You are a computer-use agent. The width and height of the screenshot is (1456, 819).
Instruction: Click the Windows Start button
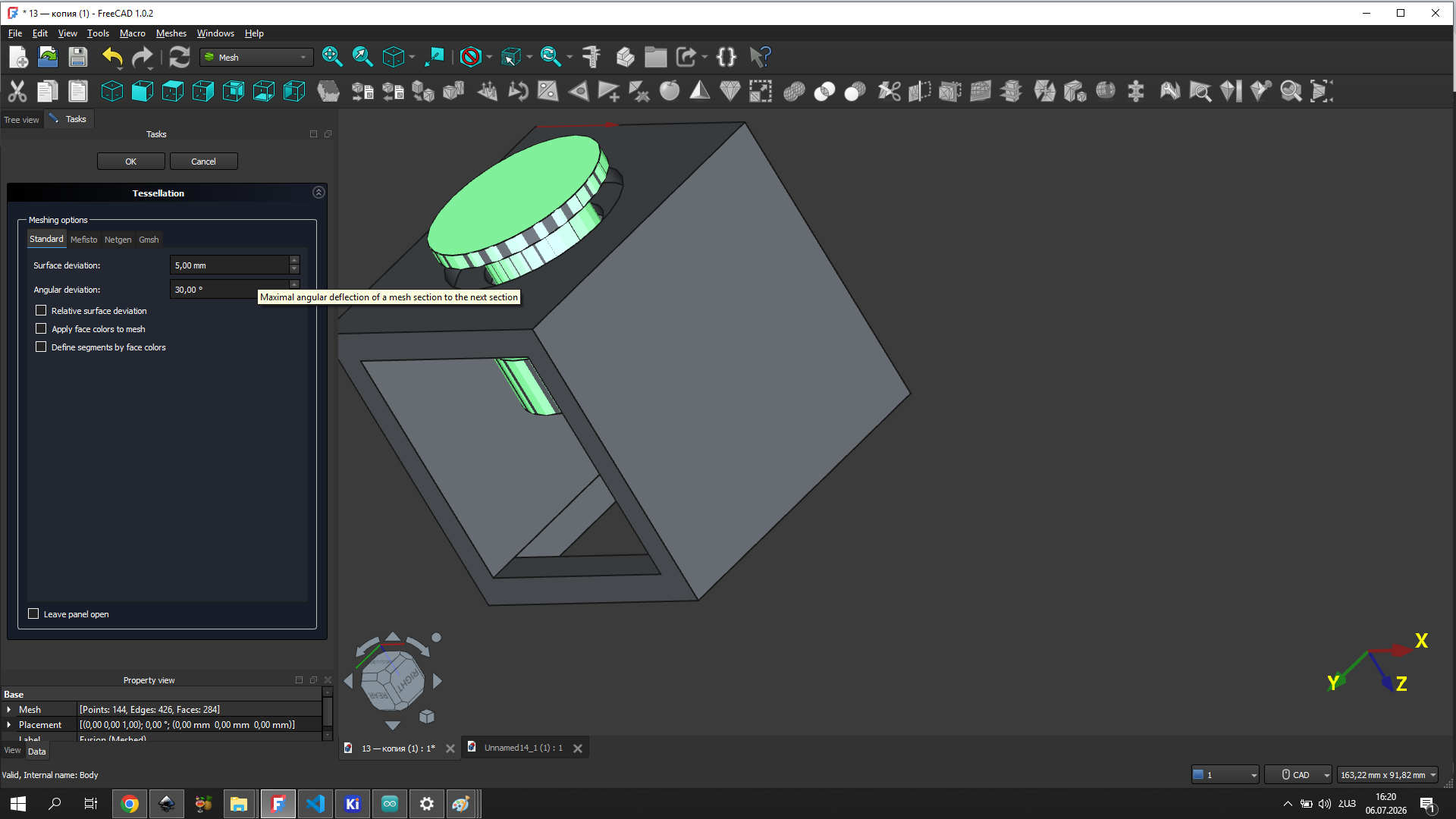[18, 804]
